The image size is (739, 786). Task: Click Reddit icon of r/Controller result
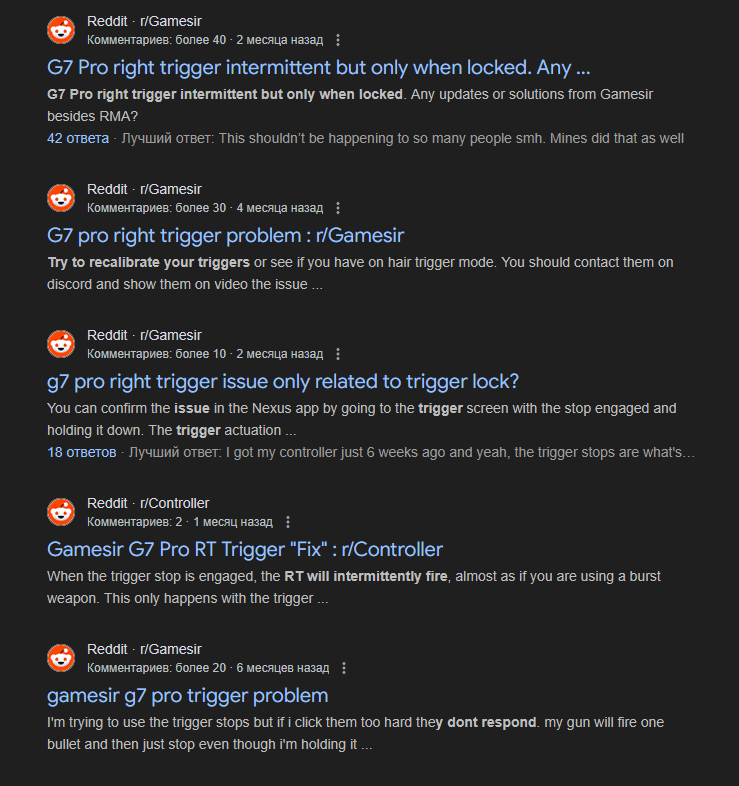pos(61,512)
